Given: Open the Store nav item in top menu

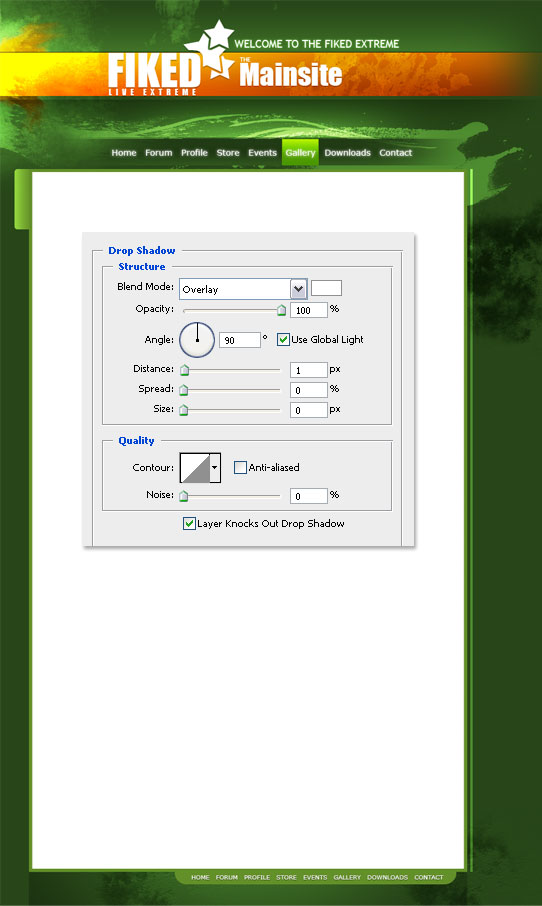Looking at the screenshot, I should coord(228,153).
